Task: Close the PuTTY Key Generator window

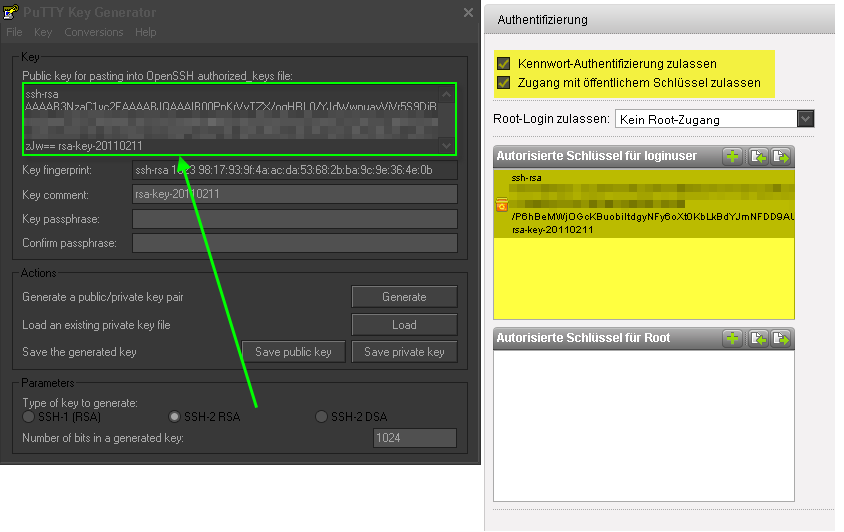Action: click(x=468, y=12)
